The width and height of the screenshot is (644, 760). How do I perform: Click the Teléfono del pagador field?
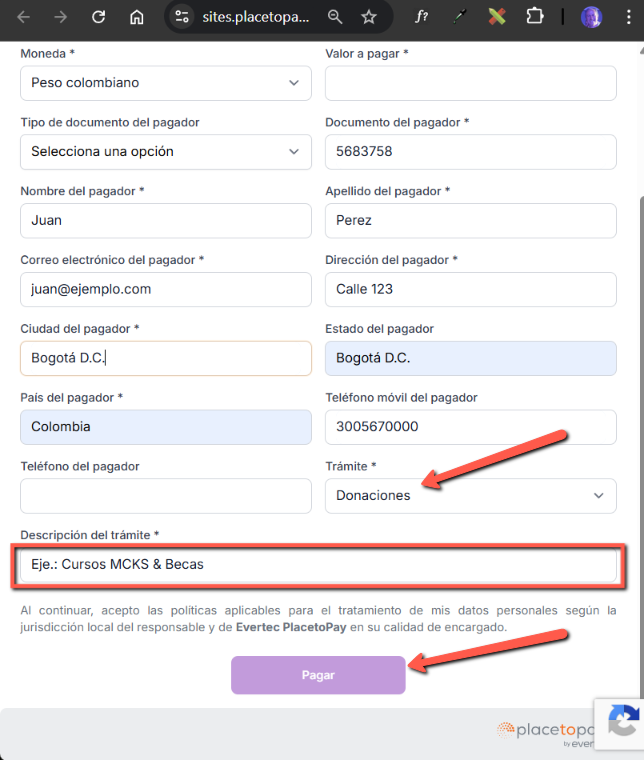coord(166,495)
